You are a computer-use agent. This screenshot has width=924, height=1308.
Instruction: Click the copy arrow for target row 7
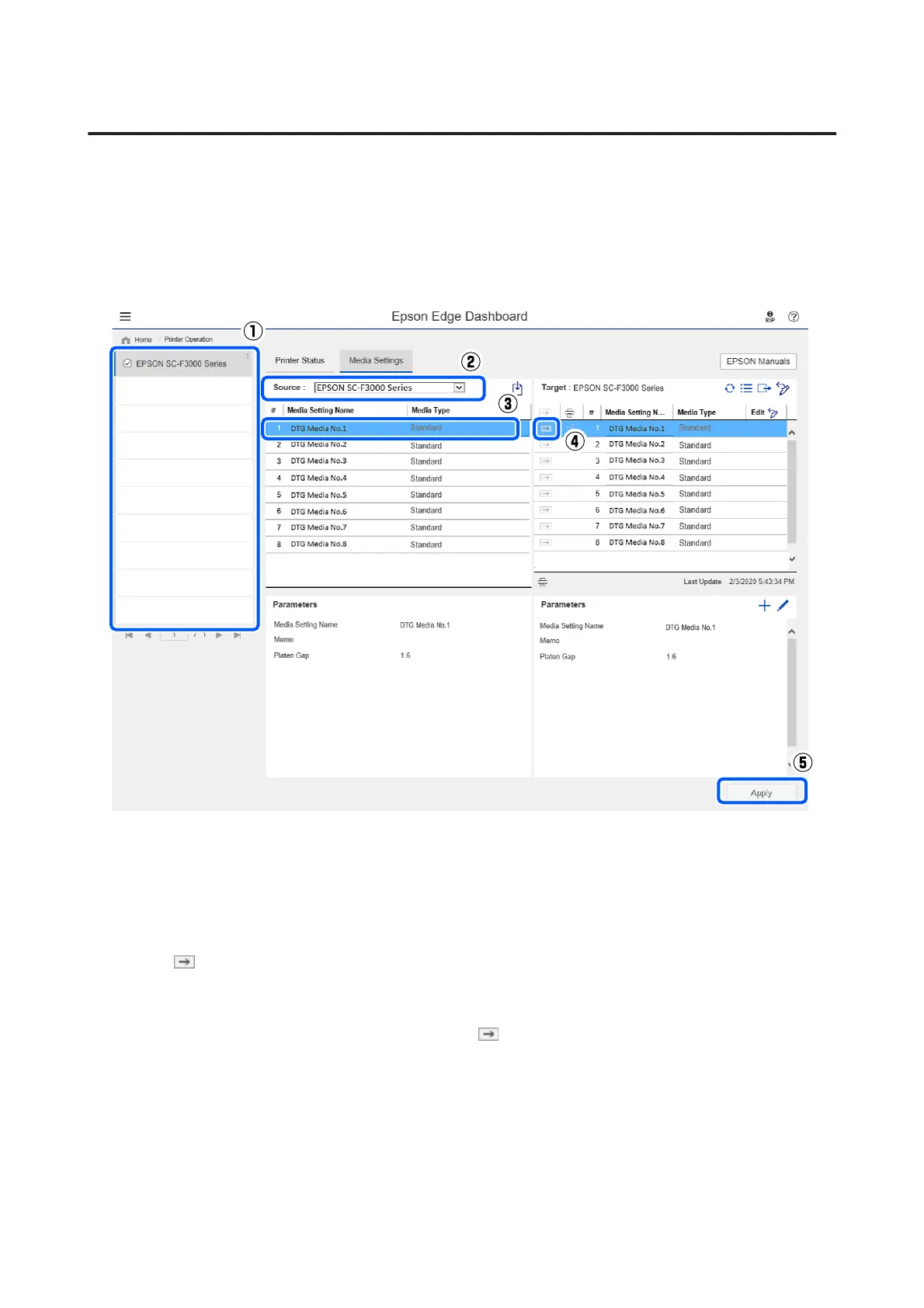click(546, 527)
